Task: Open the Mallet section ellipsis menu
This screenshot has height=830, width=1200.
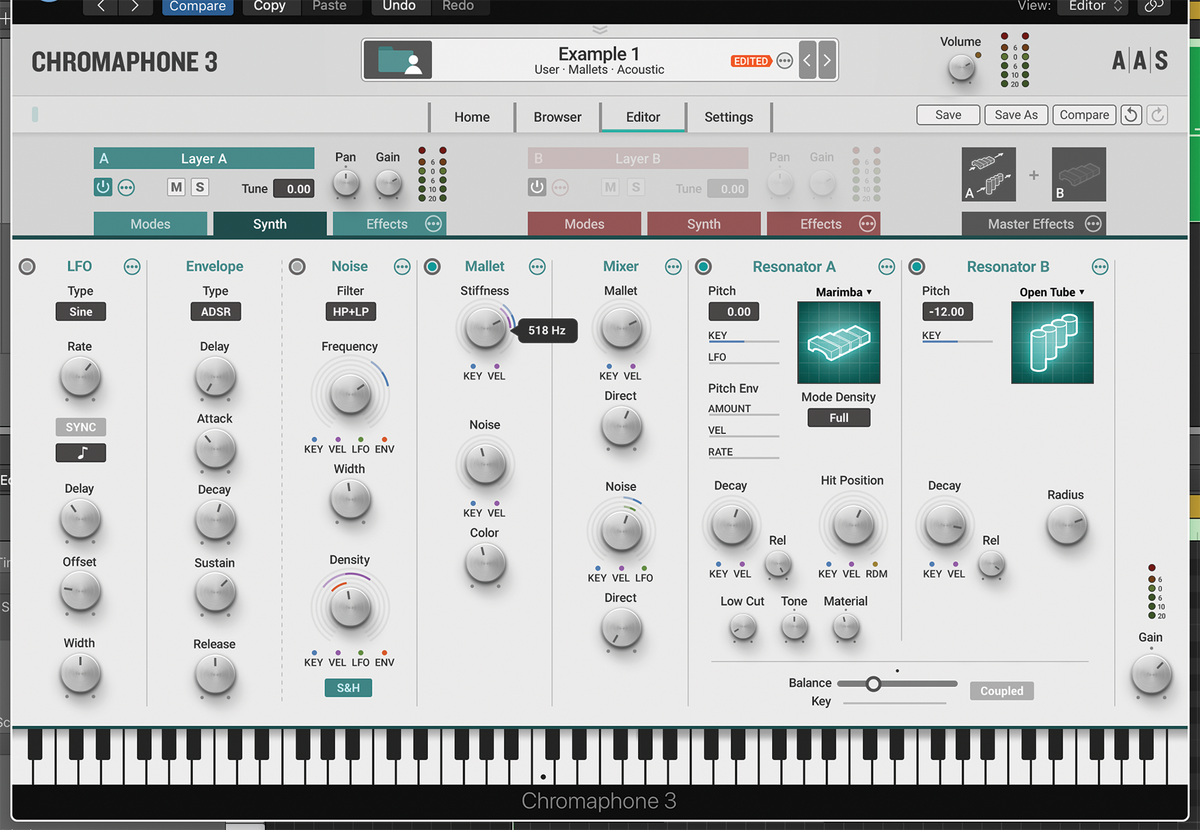Action: (x=537, y=266)
